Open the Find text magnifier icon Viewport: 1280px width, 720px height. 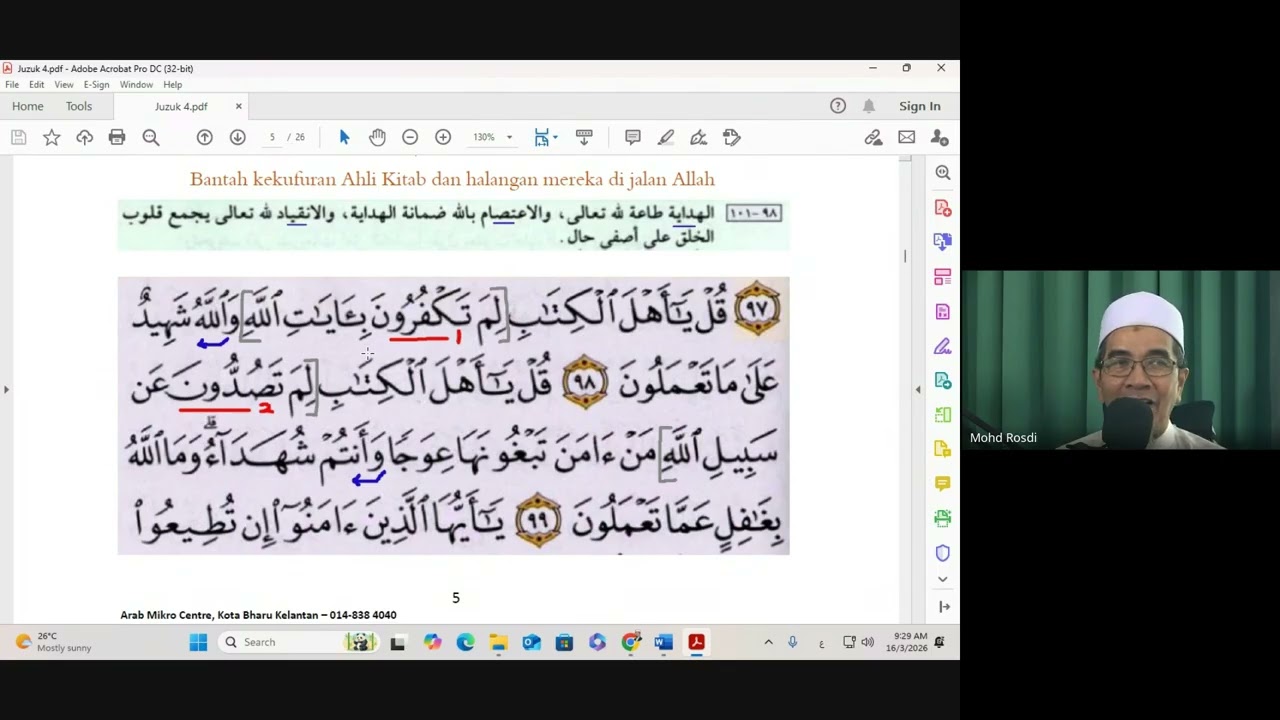tap(151, 138)
